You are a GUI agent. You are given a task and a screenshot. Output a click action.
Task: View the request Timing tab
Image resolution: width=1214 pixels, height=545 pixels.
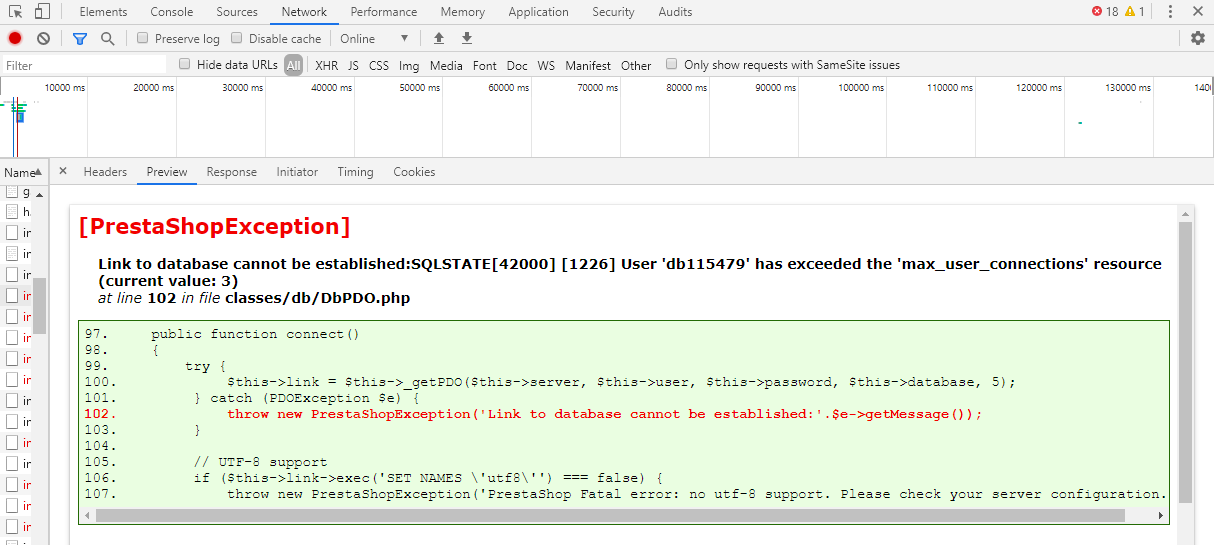355,172
